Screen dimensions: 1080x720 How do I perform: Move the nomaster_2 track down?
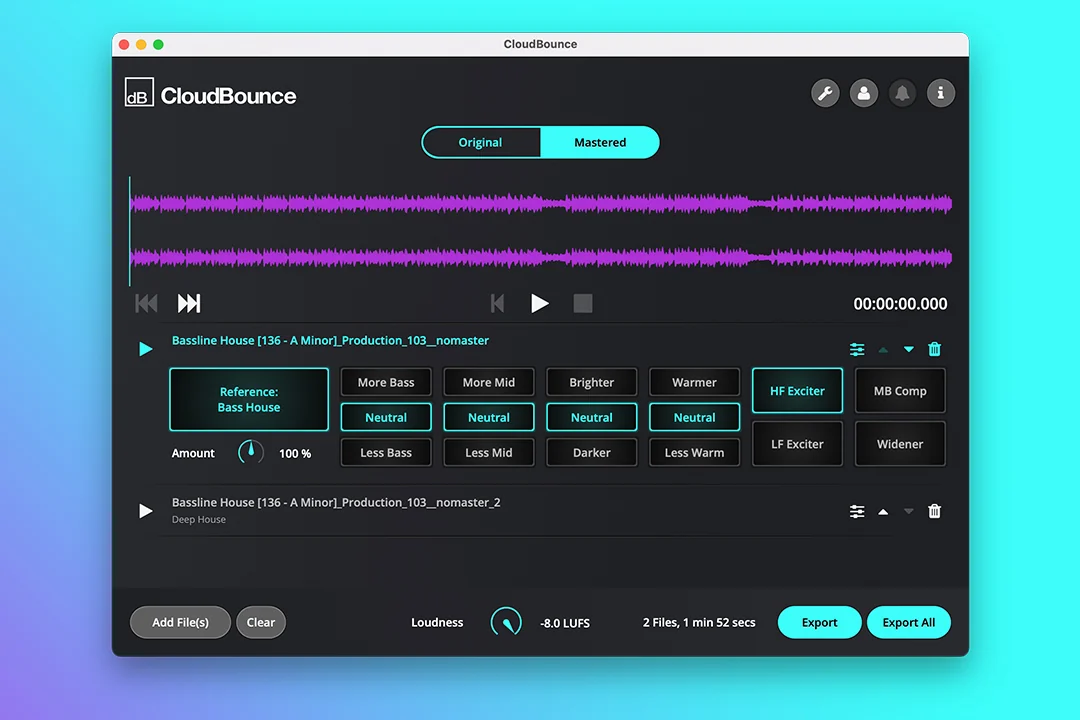pyautogui.click(x=908, y=511)
